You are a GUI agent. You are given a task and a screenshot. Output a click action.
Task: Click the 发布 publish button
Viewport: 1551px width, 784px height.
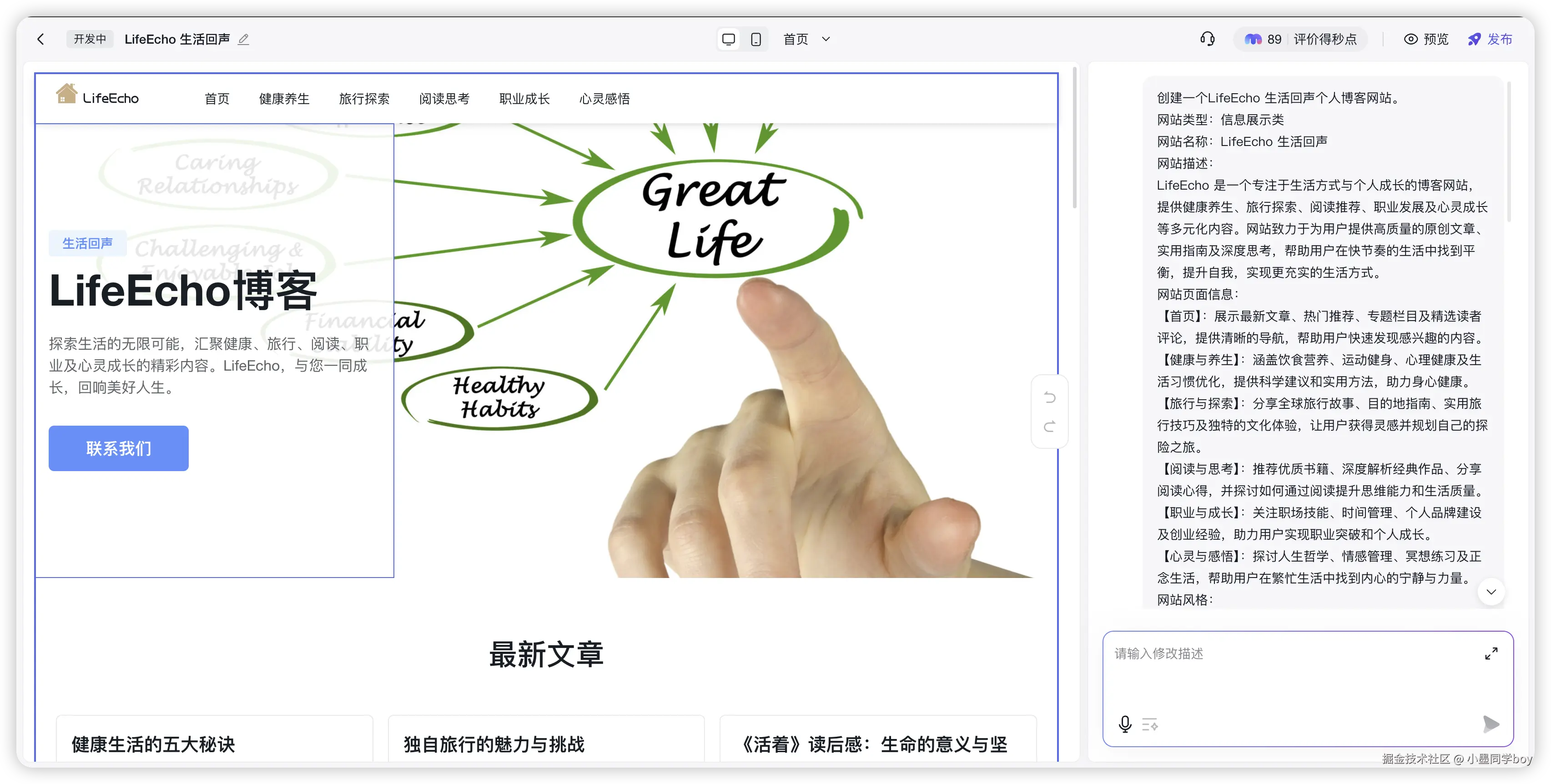(x=1490, y=39)
